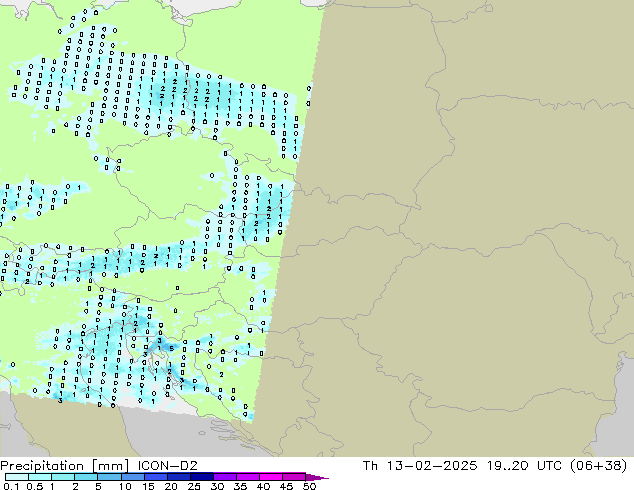Choose the 20–25 mm legend color box
Image resolution: width=634 pixels, height=490 pixels.
click(x=178, y=477)
